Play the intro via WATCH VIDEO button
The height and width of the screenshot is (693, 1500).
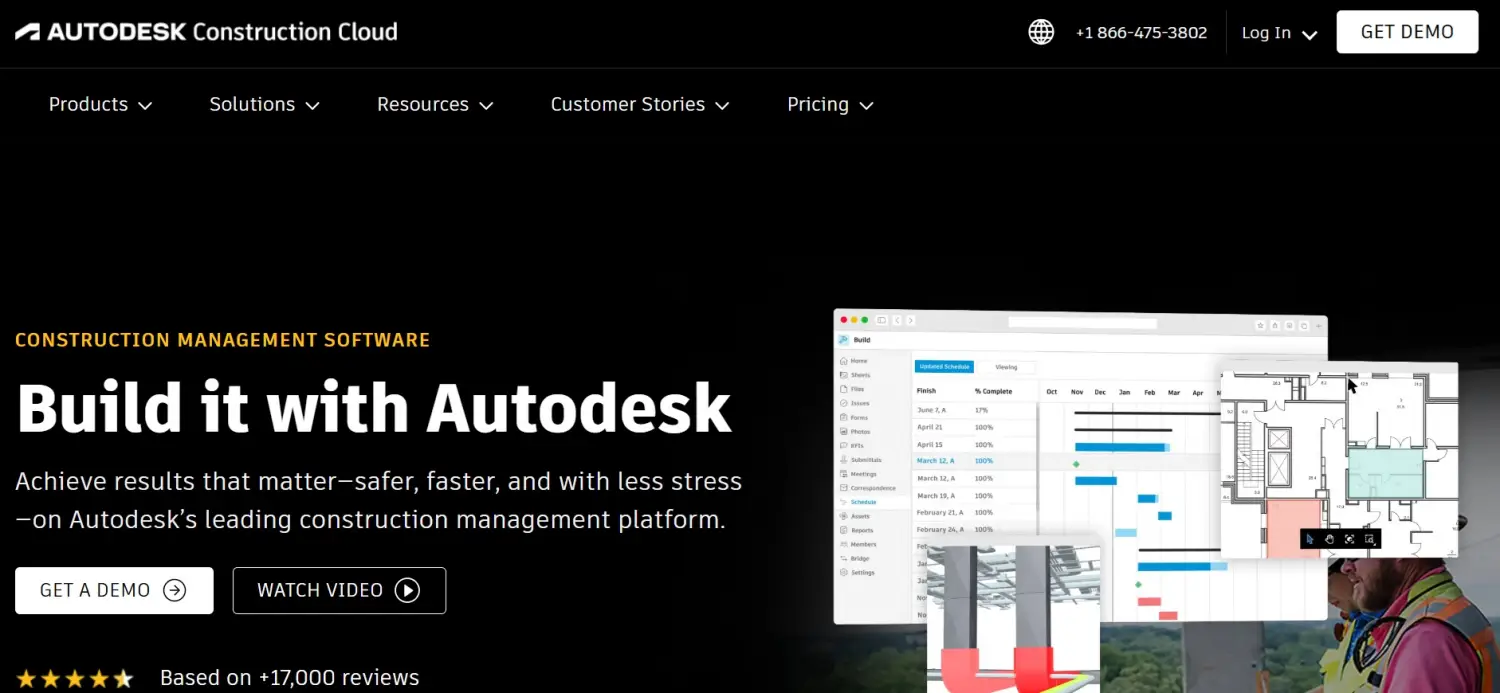point(339,590)
